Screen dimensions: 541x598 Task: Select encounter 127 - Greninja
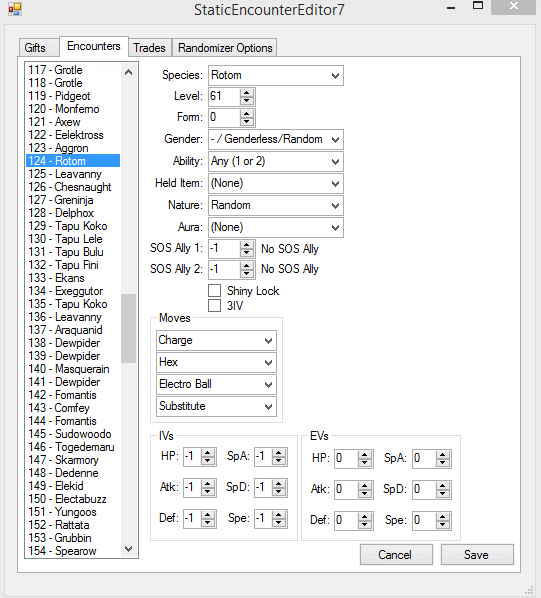click(x=73, y=199)
